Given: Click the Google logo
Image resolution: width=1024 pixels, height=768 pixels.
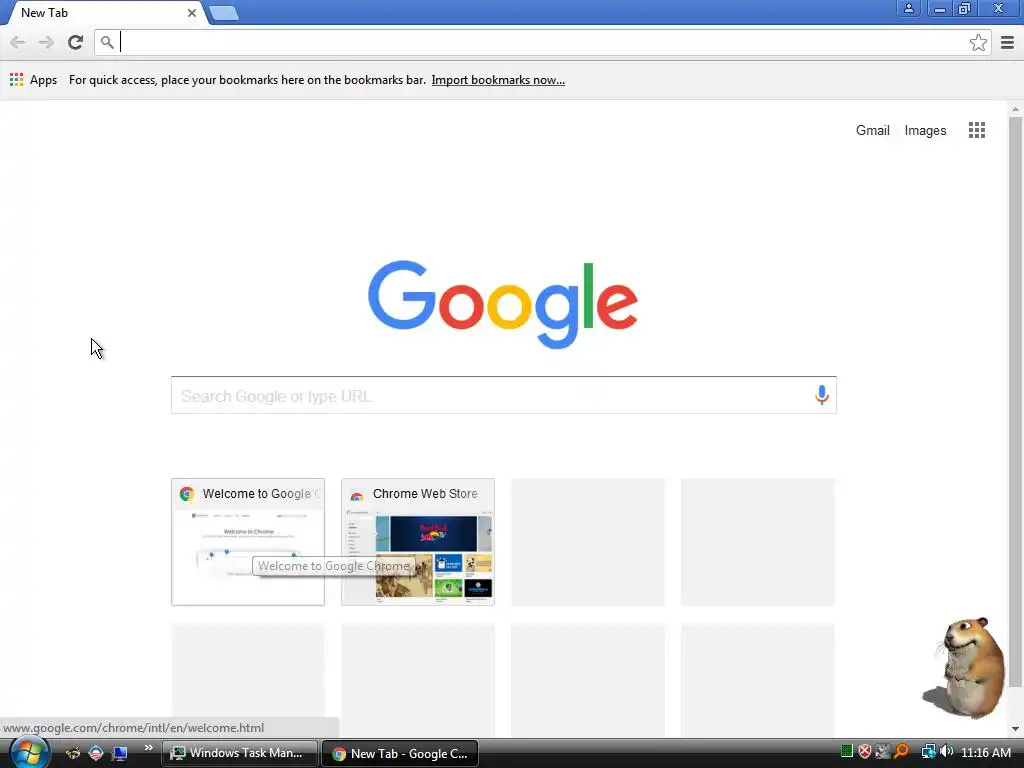Looking at the screenshot, I should [503, 304].
